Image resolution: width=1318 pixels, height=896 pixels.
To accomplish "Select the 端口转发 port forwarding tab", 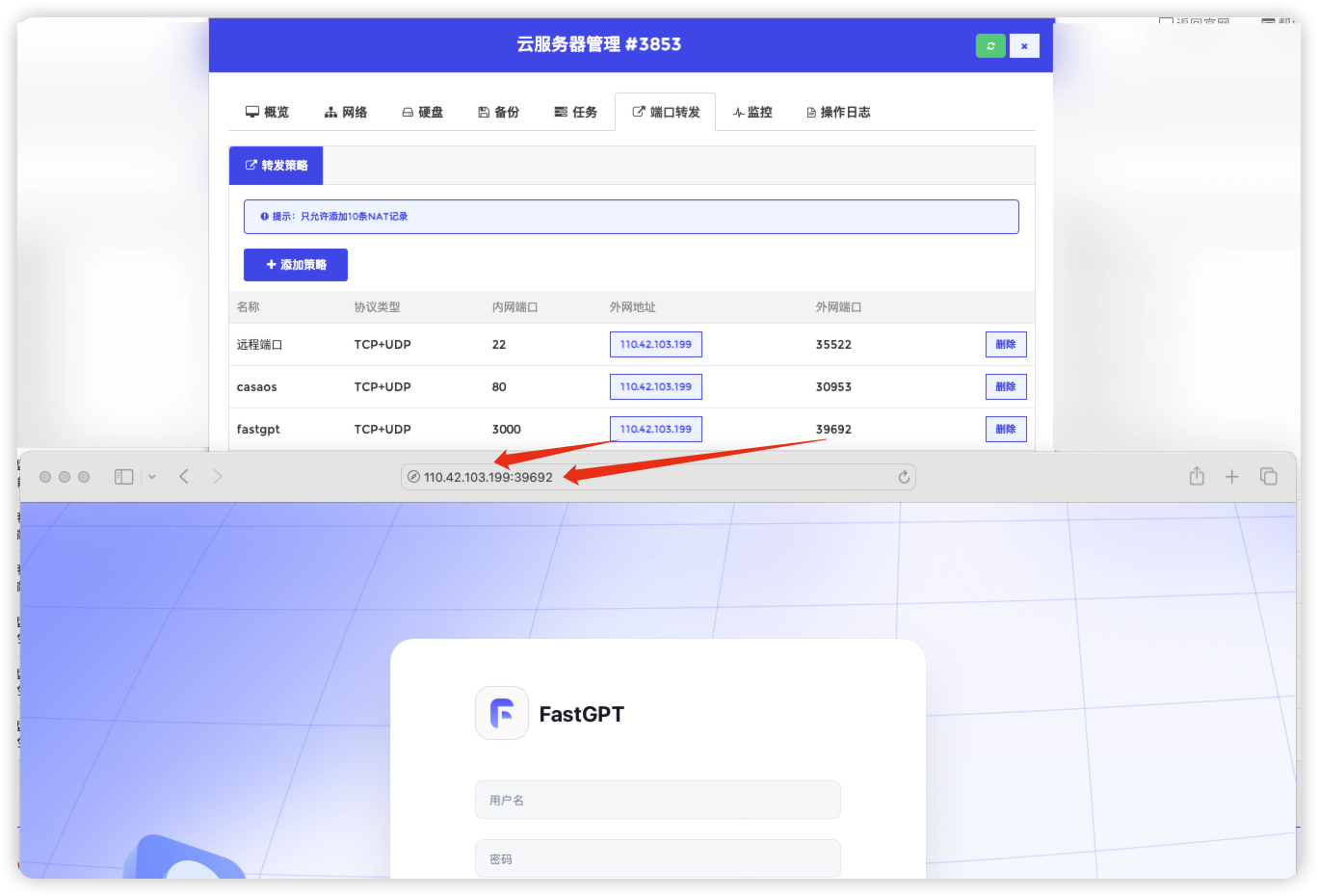I will coord(666,112).
